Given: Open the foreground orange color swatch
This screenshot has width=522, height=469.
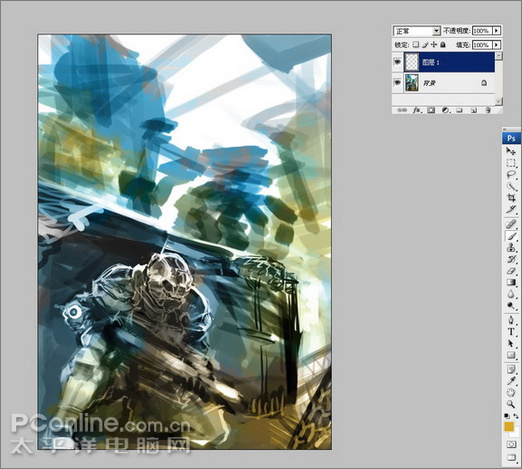Looking at the screenshot, I should (509, 426).
